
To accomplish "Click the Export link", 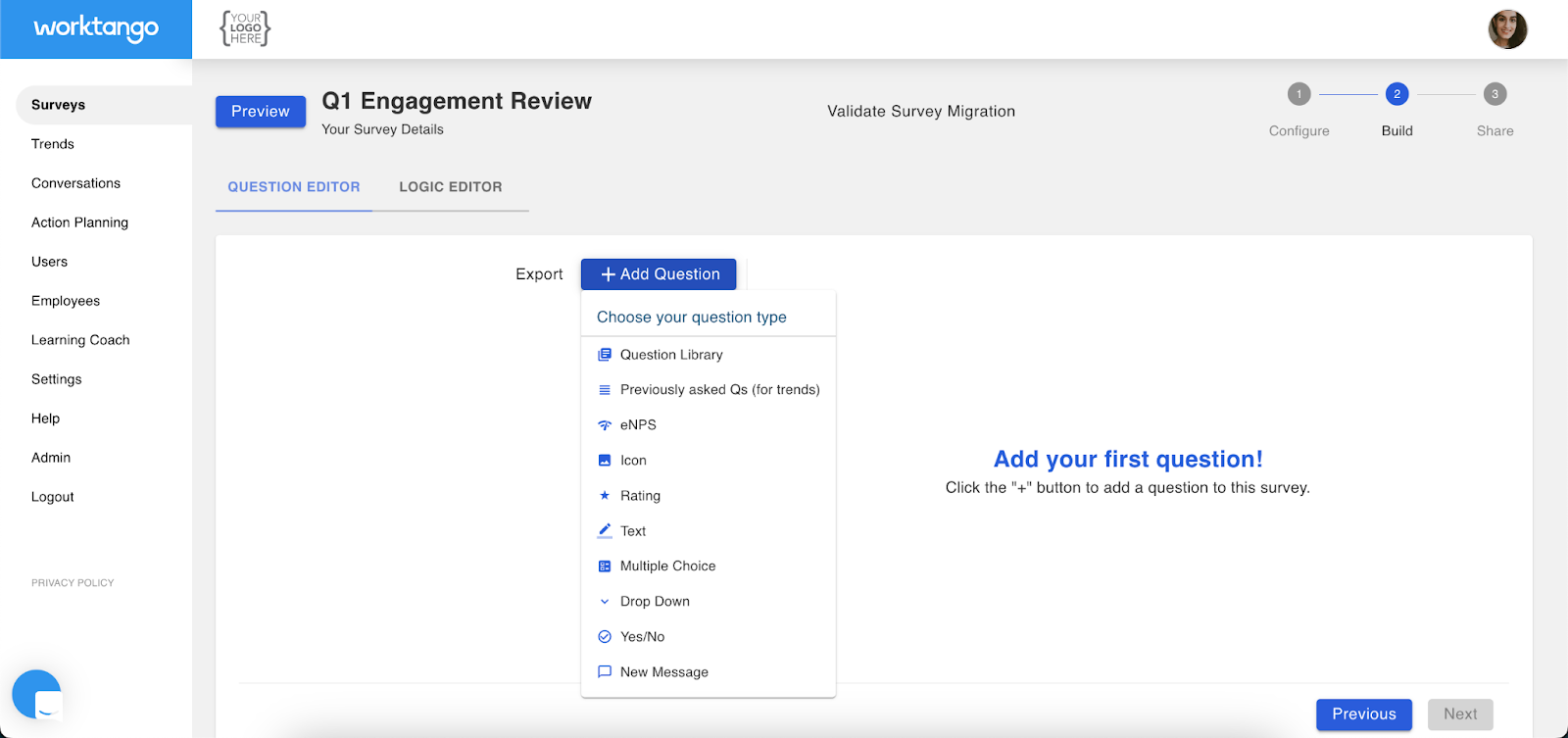I will pyautogui.click(x=539, y=274).
